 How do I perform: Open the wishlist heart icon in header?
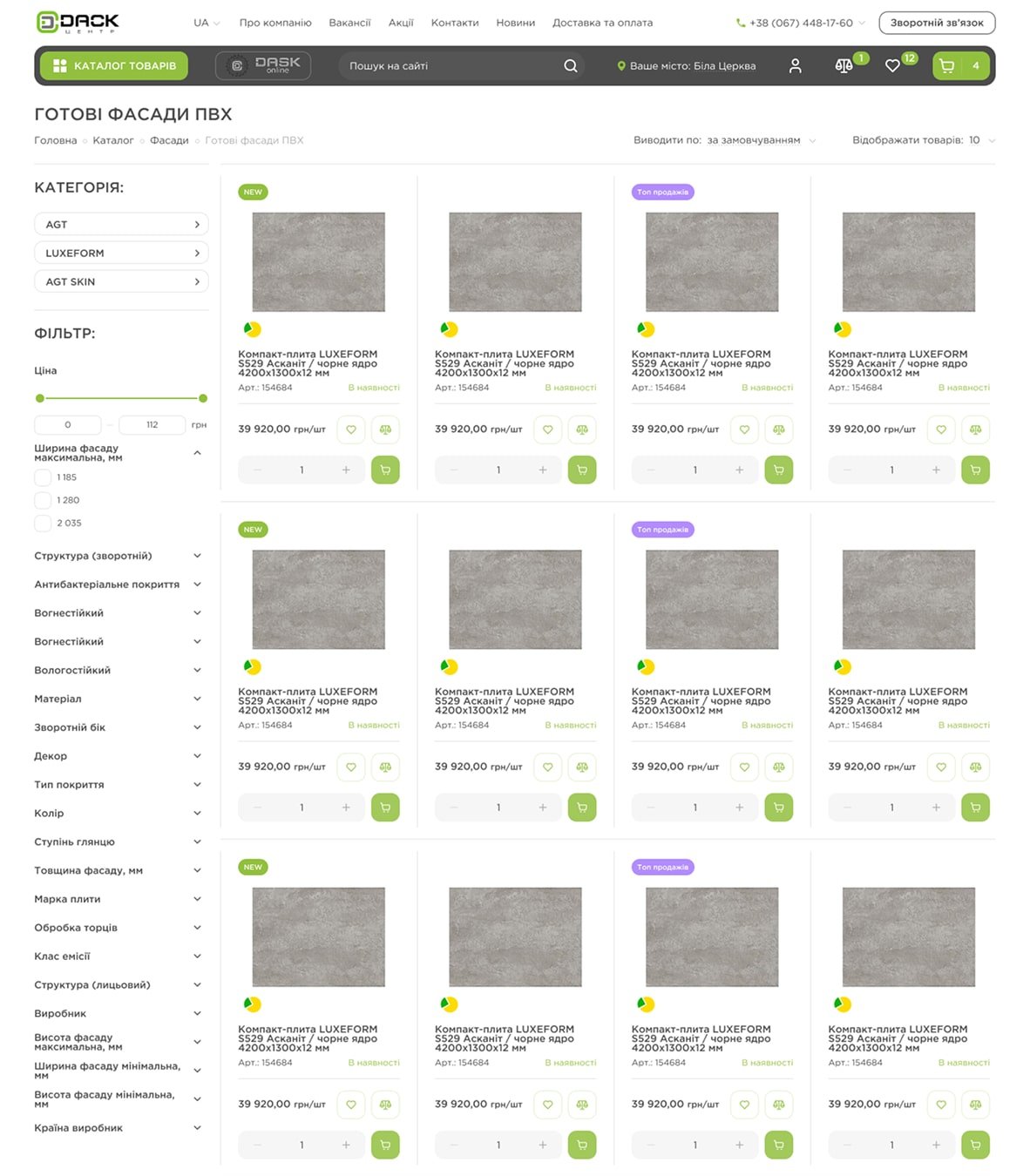point(892,66)
